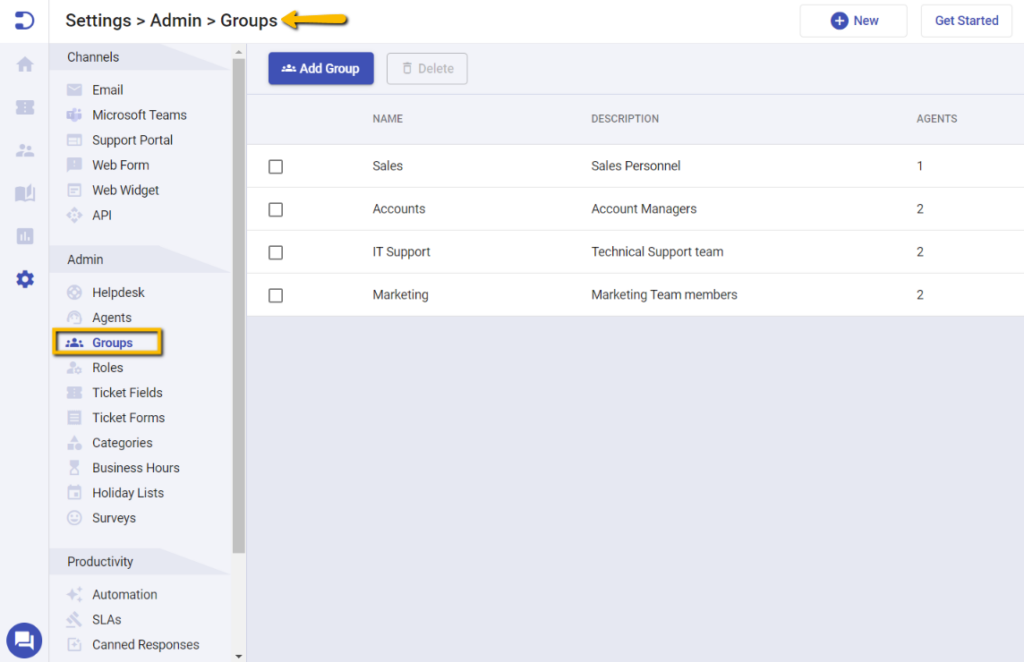Screen dimensions: 1024x662
Task: Open the app logo in the top-left corner
Action: (x=24, y=21)
